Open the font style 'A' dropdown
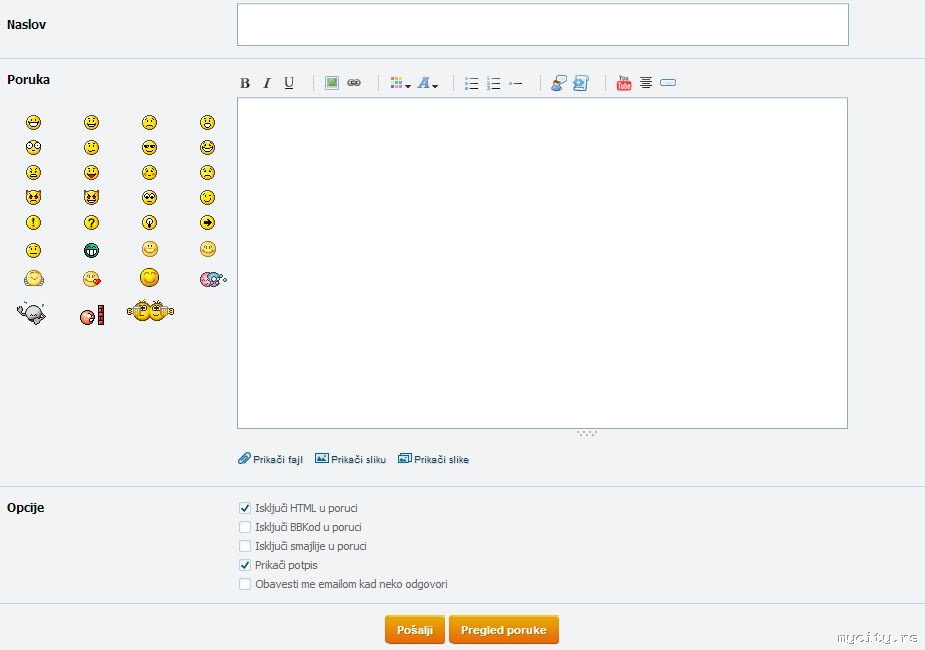Viewport: 925px width, 650px height. pyautogui.click(x=428, y=83)
